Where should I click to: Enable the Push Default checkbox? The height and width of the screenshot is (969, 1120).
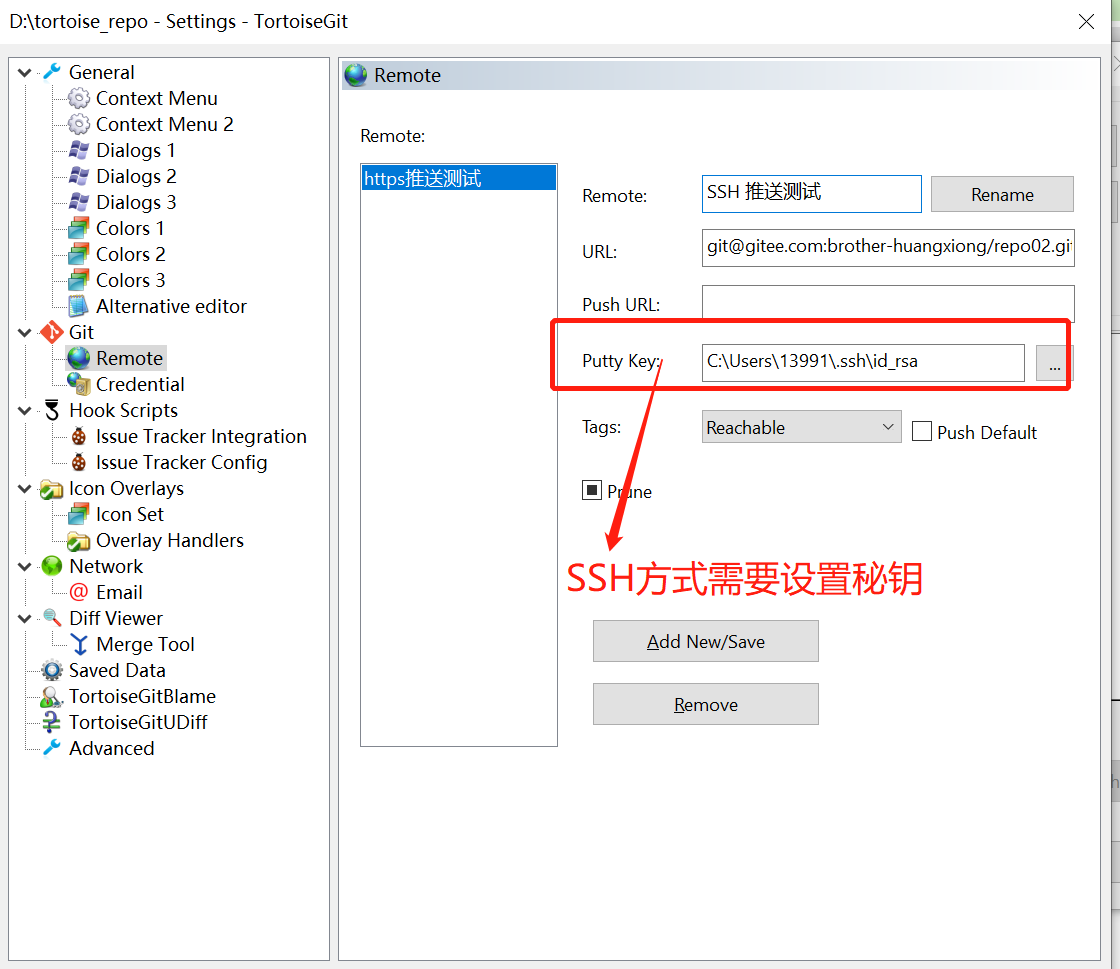tap(921, 431)
